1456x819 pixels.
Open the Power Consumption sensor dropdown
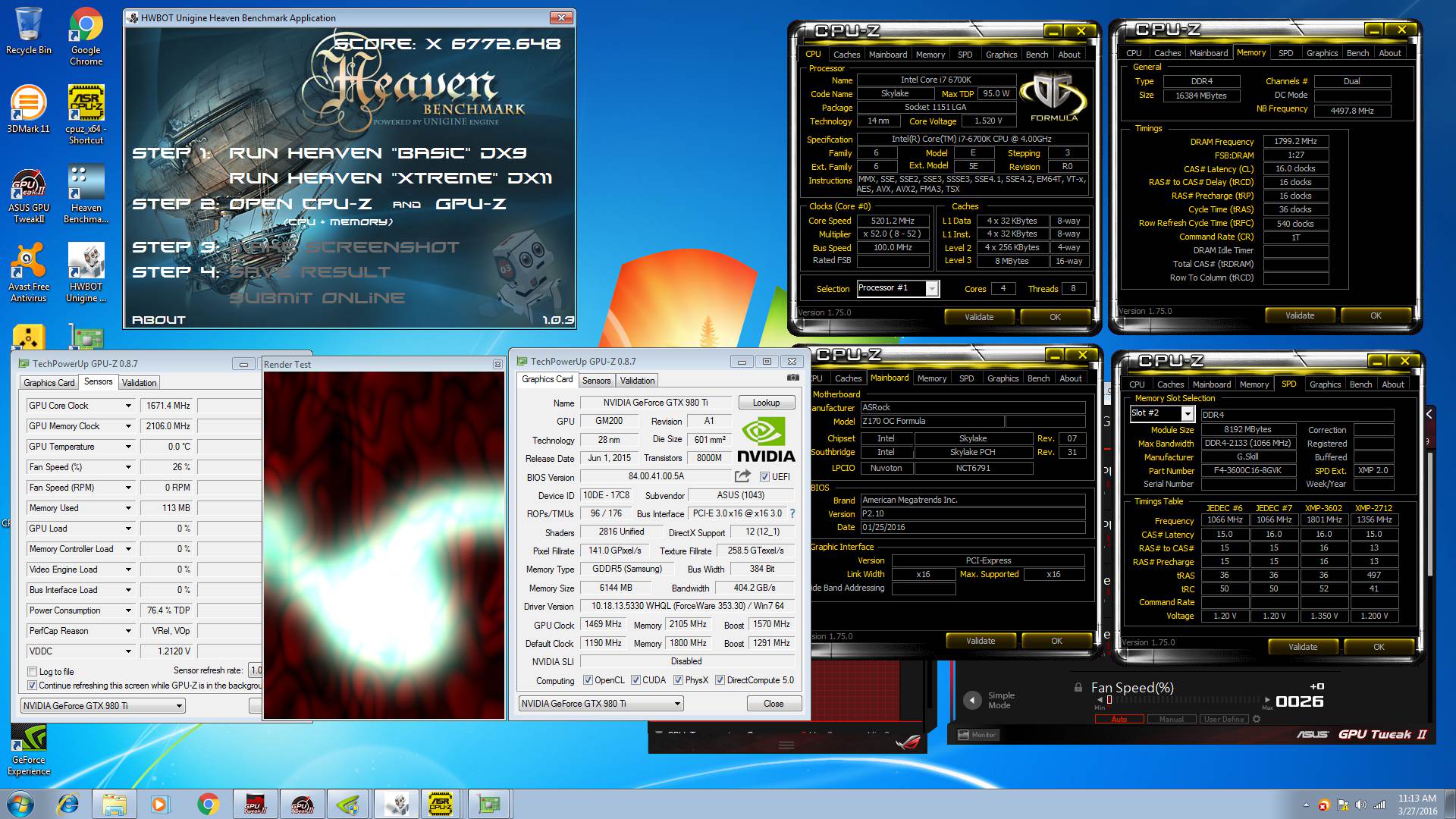pyautogui.click(x=128, y=610)
